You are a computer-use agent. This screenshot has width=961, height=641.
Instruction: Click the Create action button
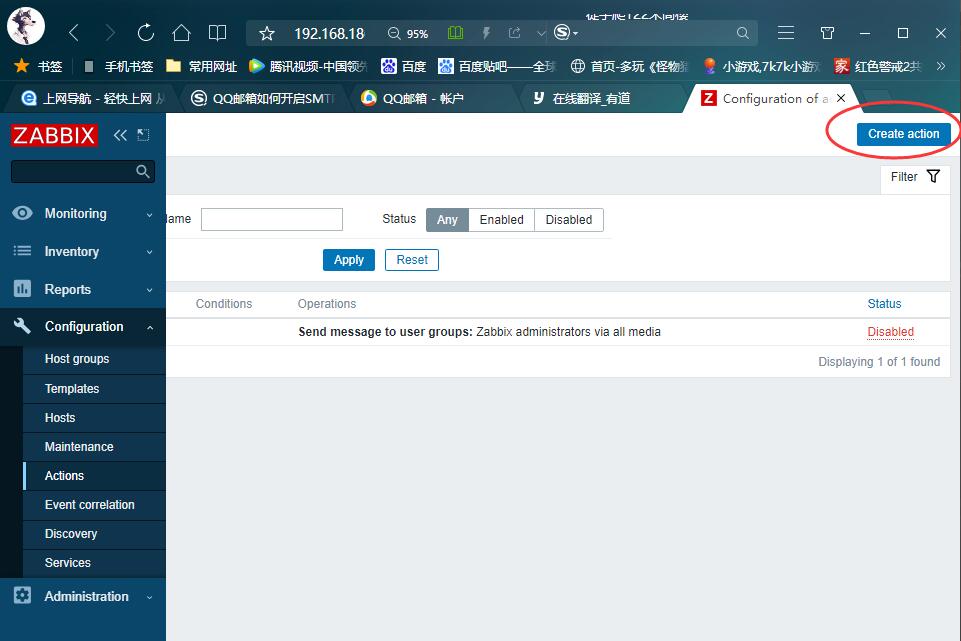click(x=903, y=134)
